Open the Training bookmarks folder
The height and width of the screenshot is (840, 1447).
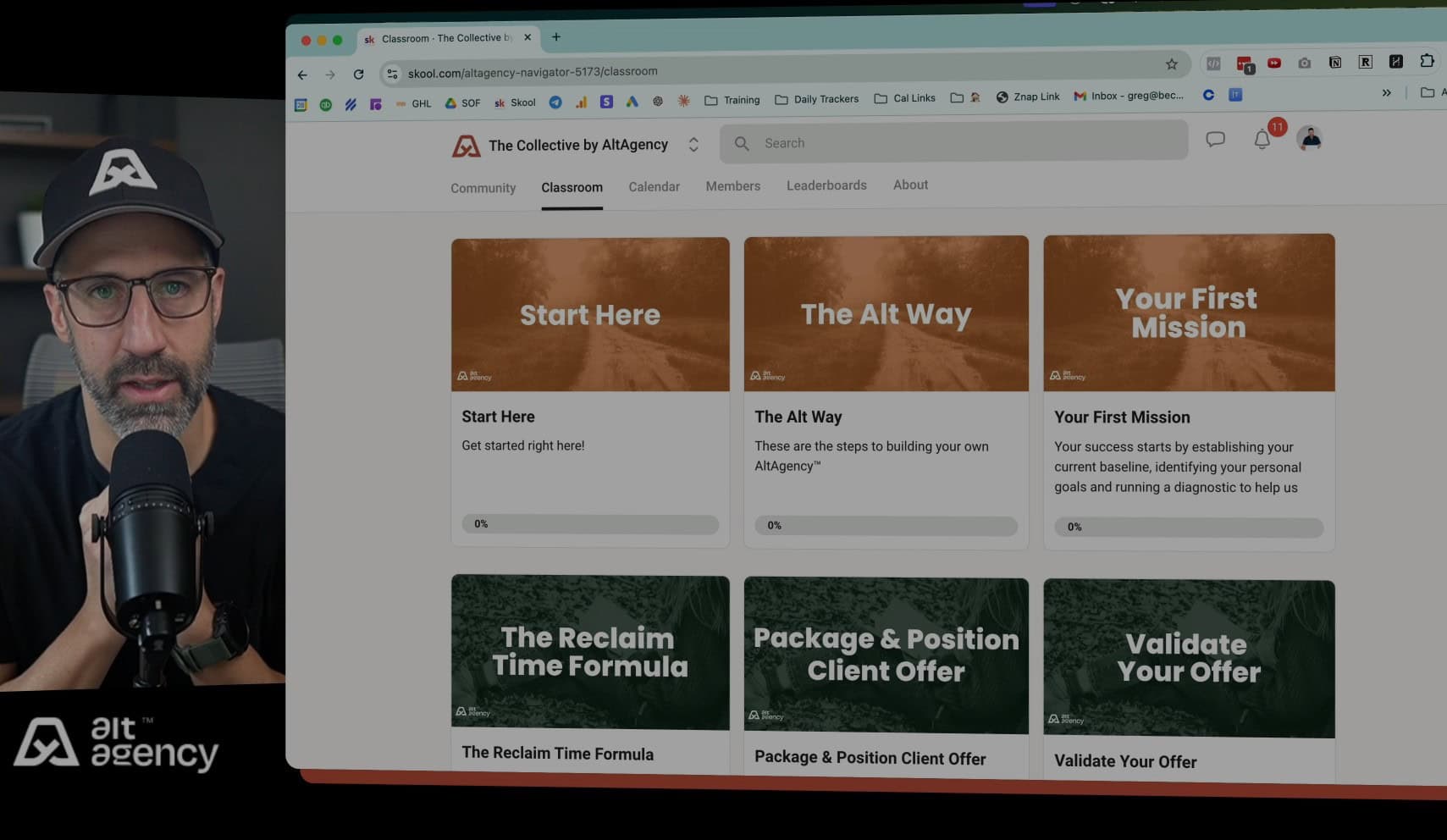pos(732,100)
